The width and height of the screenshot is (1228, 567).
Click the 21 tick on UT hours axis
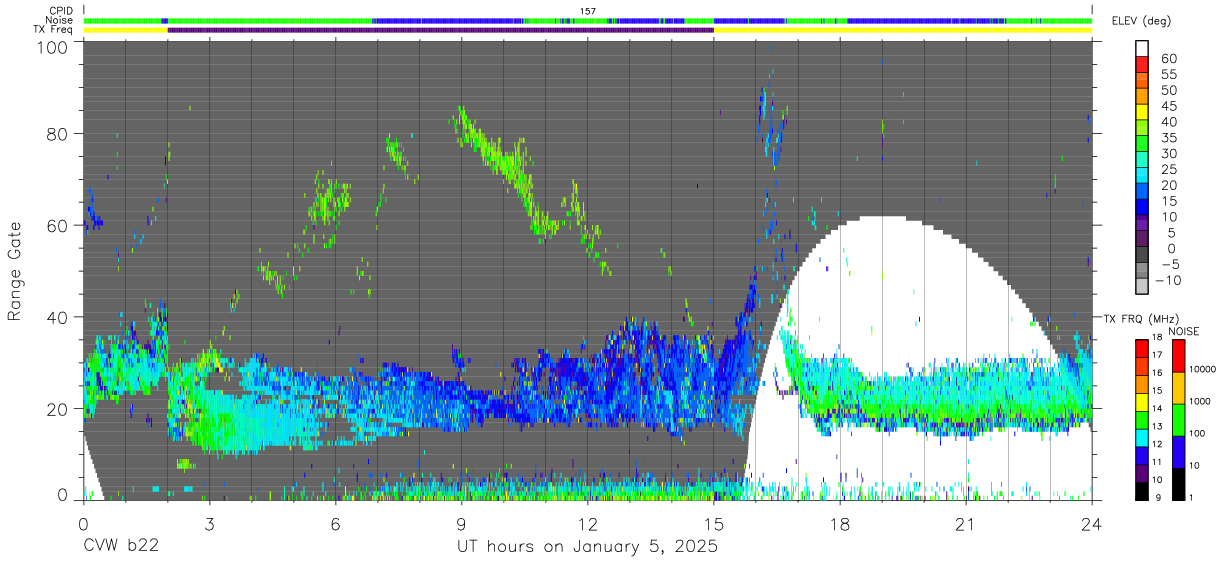point(965,524)
